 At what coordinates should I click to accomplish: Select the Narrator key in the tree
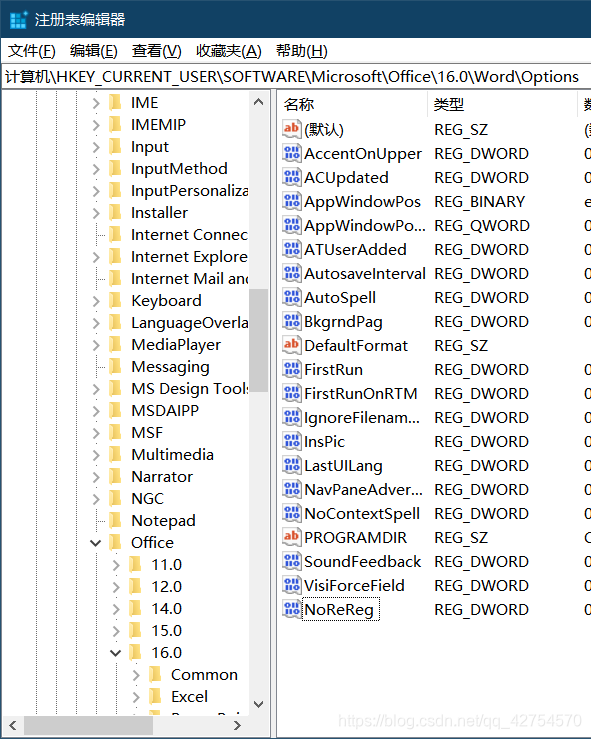pos(162,476)
